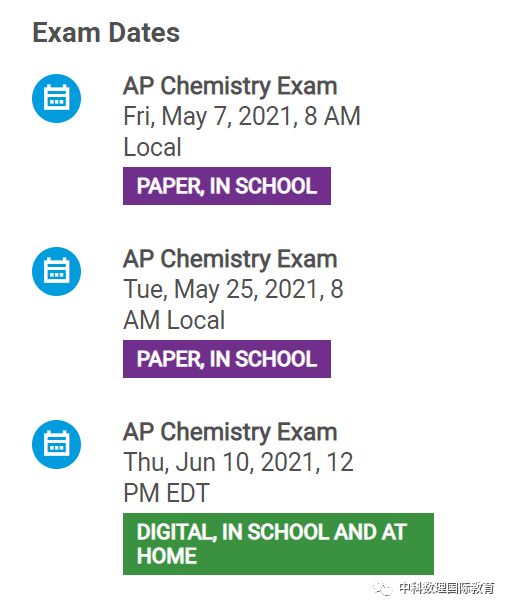Viewport: 511px width, 611px height.
Task: Open the third AP Chemistry Exam title
Action: click(230, 432)
